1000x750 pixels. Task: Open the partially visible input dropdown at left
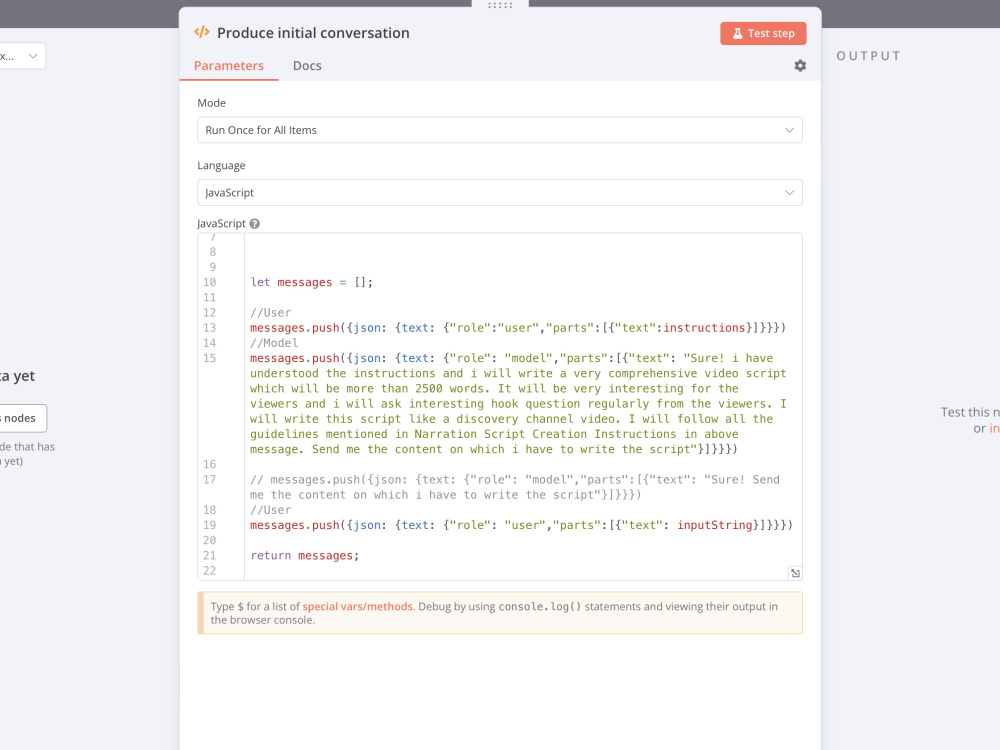(x=21, y=56)
